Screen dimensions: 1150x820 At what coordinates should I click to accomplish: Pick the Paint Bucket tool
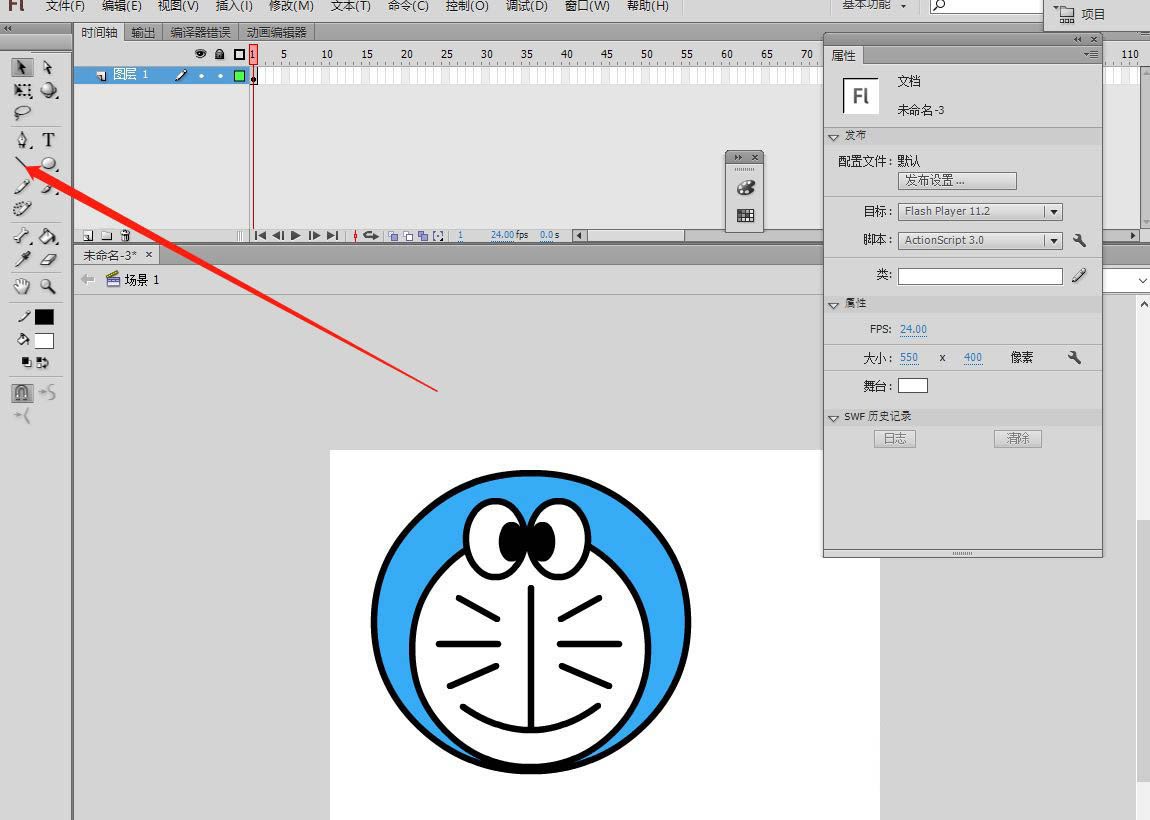(48, 237)
